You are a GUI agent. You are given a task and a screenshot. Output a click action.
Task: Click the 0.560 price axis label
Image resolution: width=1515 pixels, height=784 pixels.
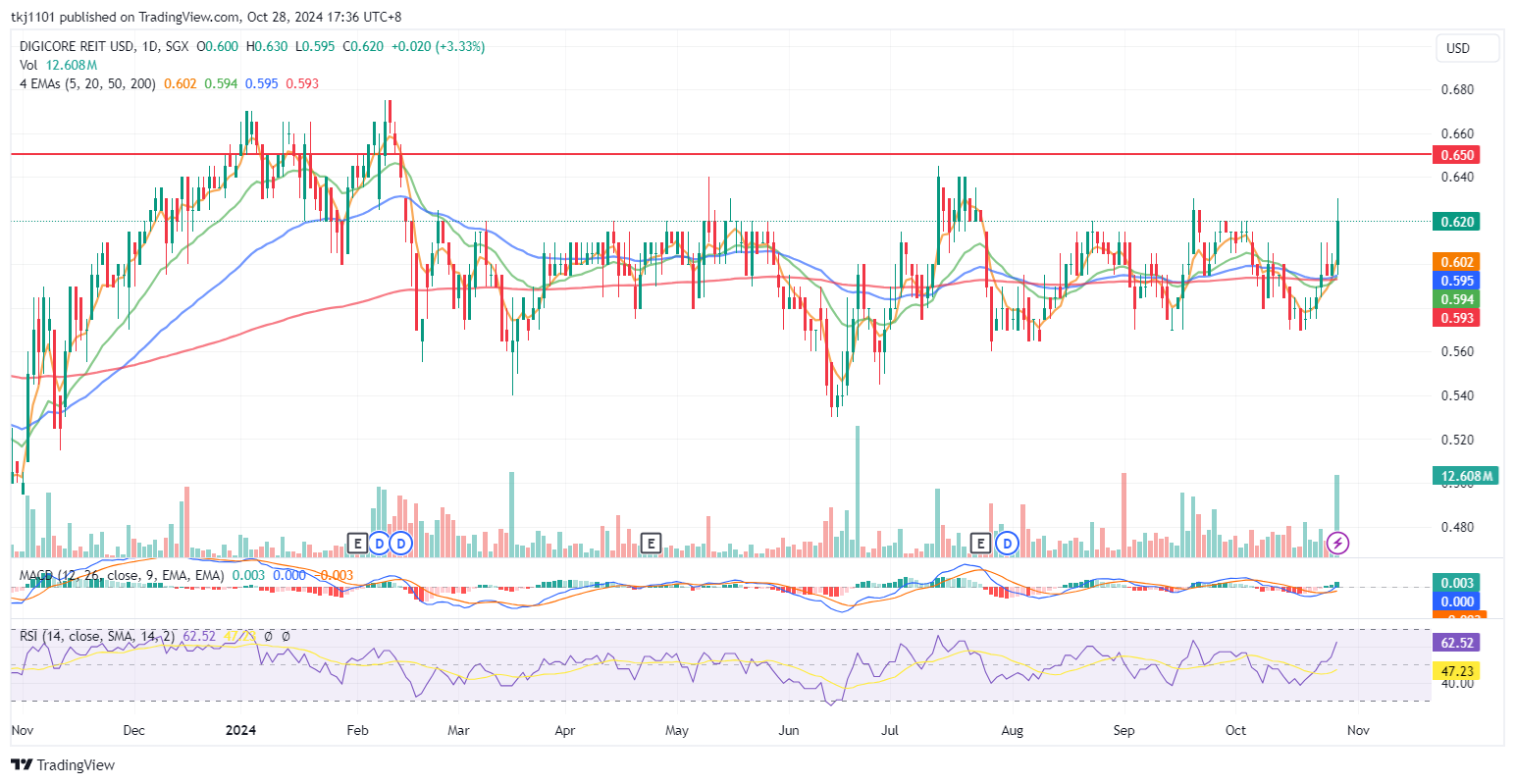click(x=1457, y=351)
